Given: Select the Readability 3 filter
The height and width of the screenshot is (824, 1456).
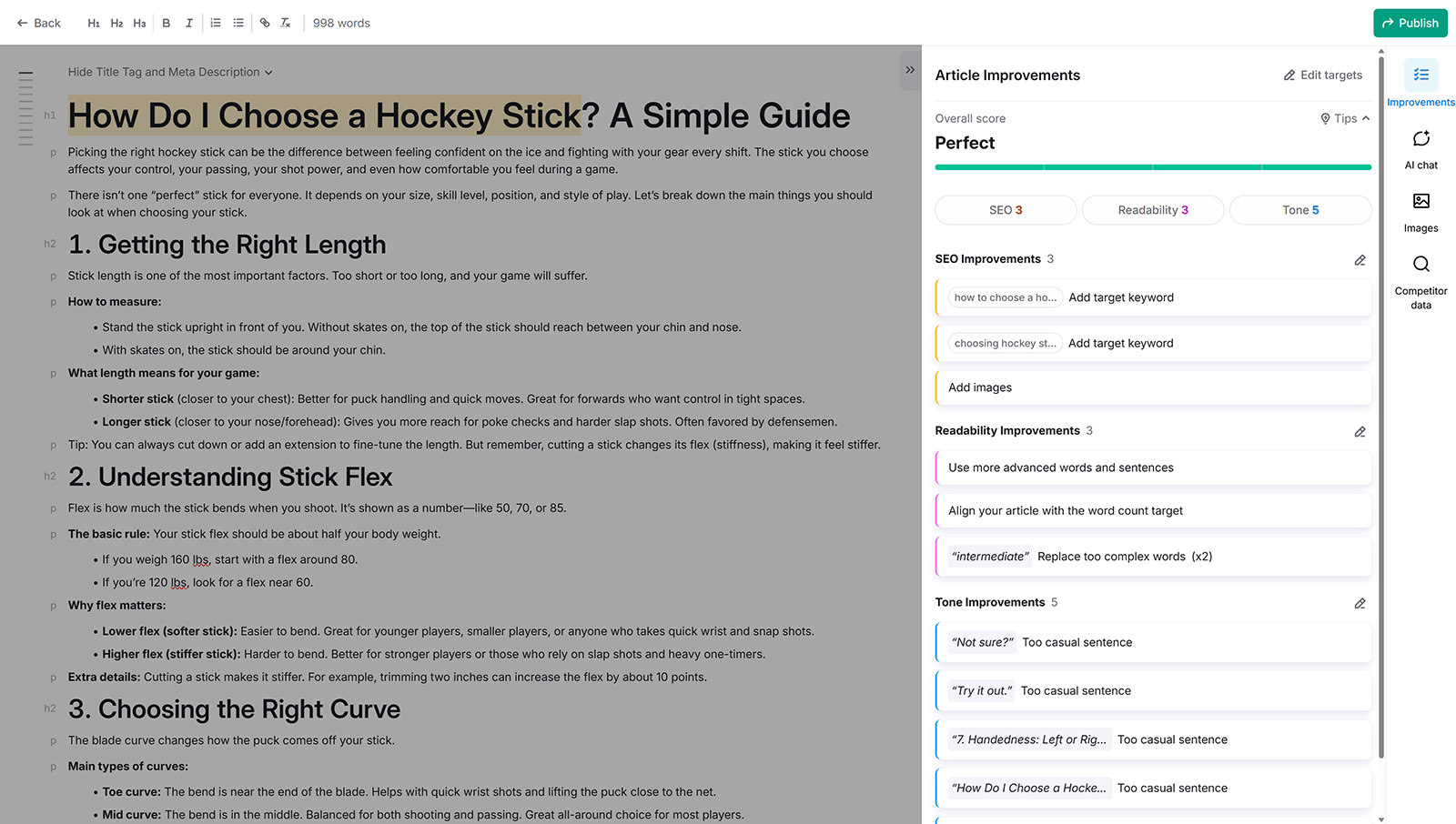Looking at the screenshot, I should (x=1152, y=210).
